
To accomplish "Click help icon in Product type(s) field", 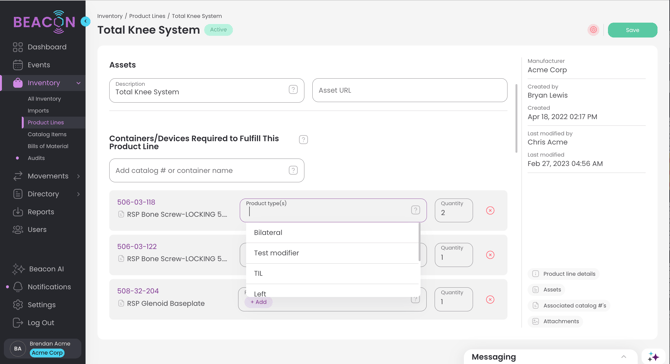I will 415,210.
